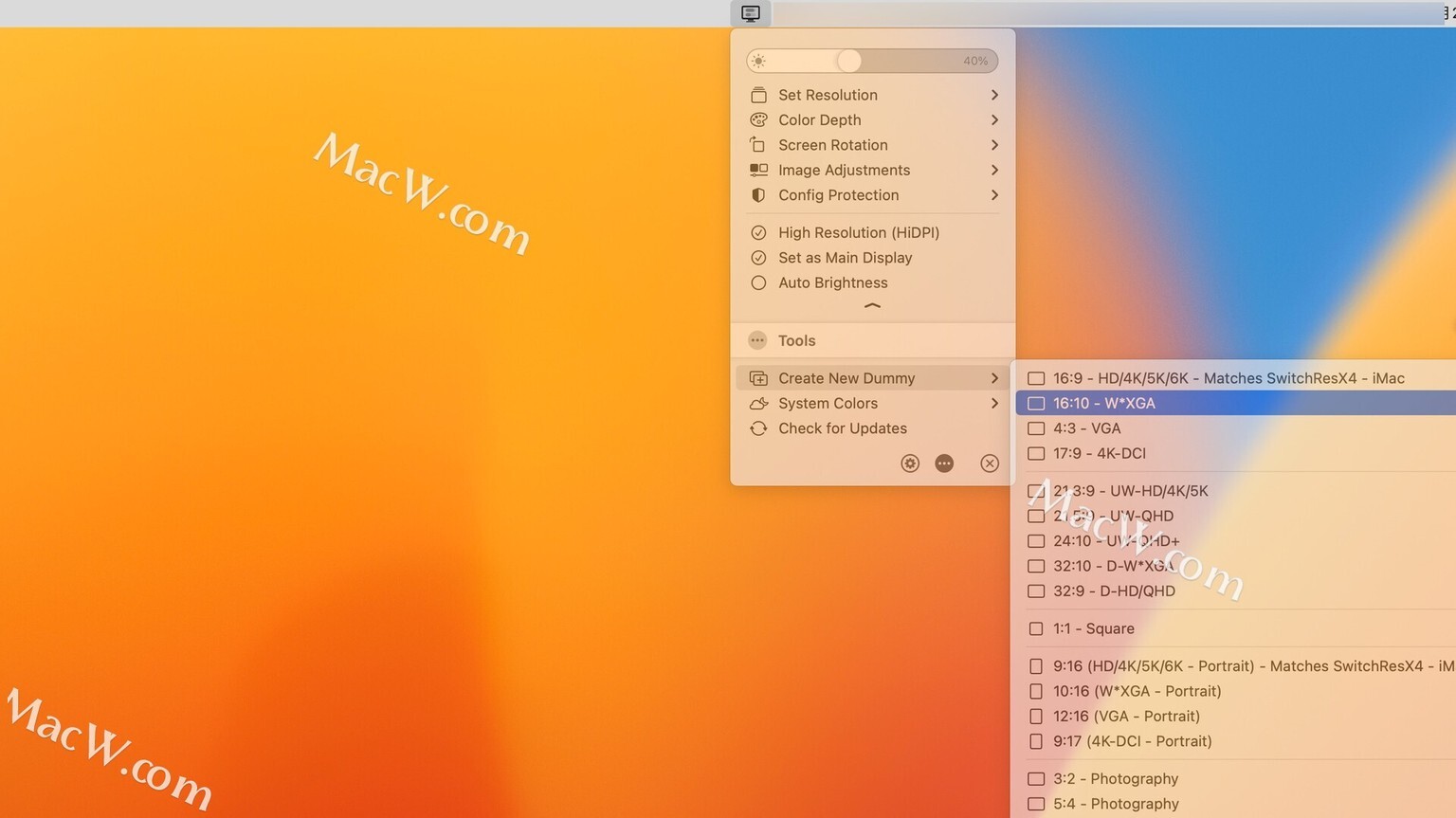Click display icon beside 32:9 D-HD/QHD
Viewport: 1456px width, 818px height.
(1036, 591)
